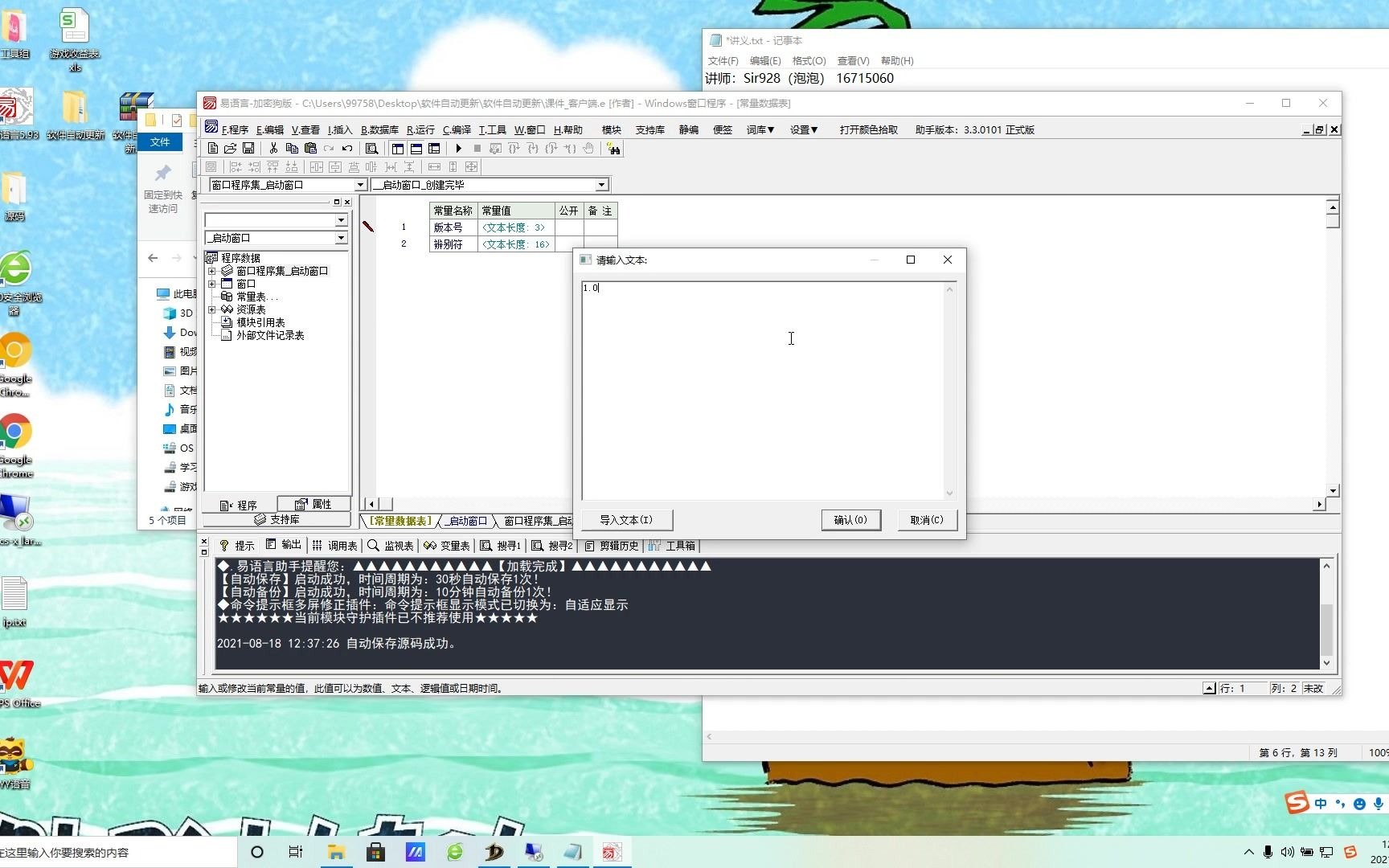Open the 360 browser taskbar icon
This screenshot has width=1389, height=868.
pos(455,852)
